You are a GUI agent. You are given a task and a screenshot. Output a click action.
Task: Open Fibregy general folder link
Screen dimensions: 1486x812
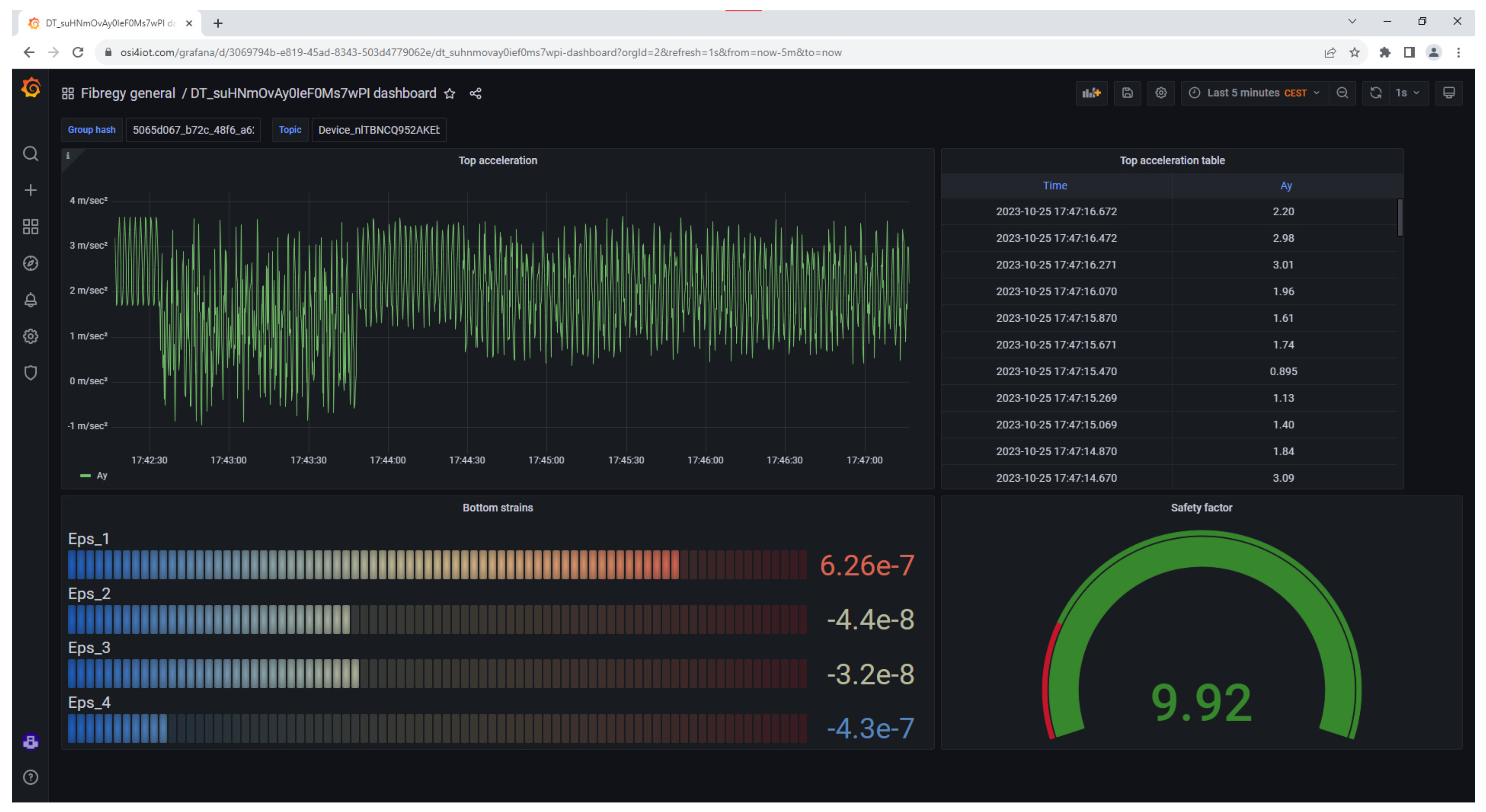tap(127, 94)
